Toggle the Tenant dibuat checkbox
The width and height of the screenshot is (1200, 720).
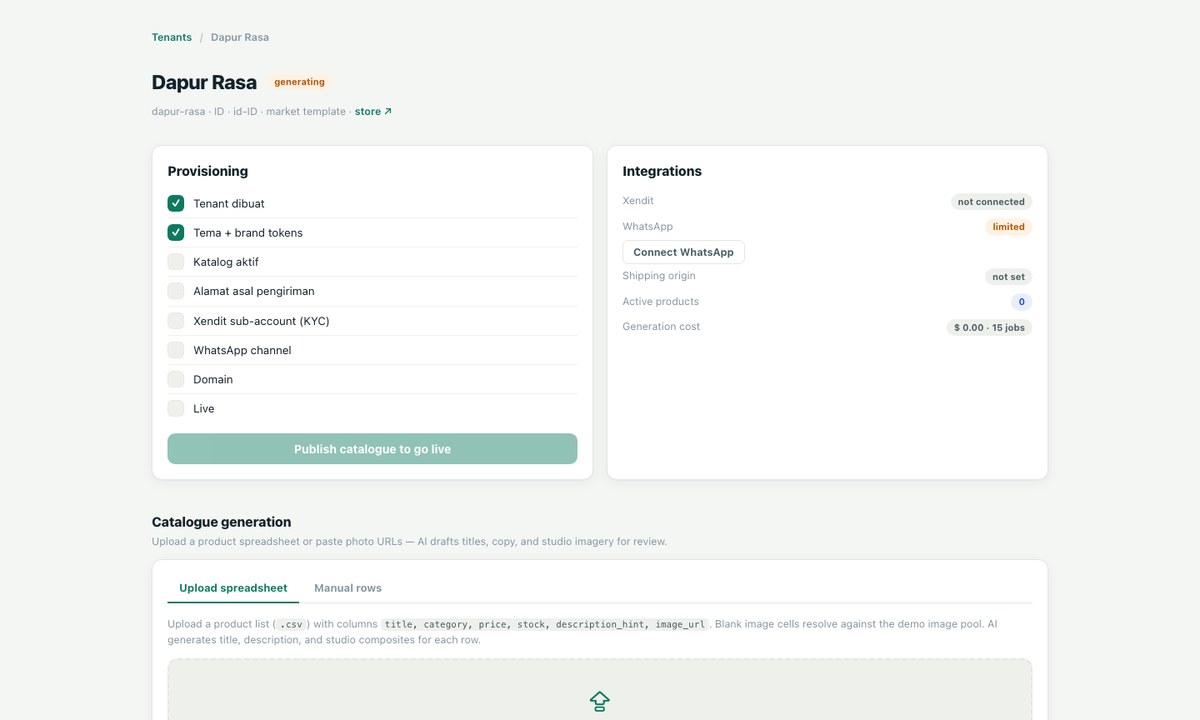(176, 203)
